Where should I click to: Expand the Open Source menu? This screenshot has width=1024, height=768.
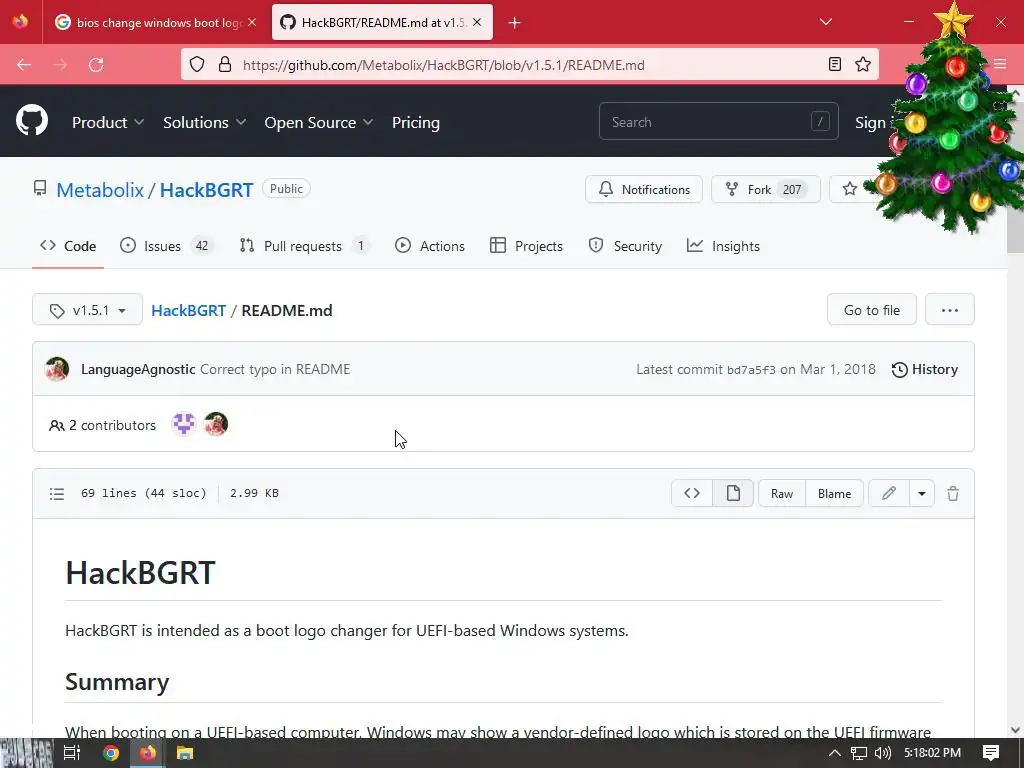point(319,122)
